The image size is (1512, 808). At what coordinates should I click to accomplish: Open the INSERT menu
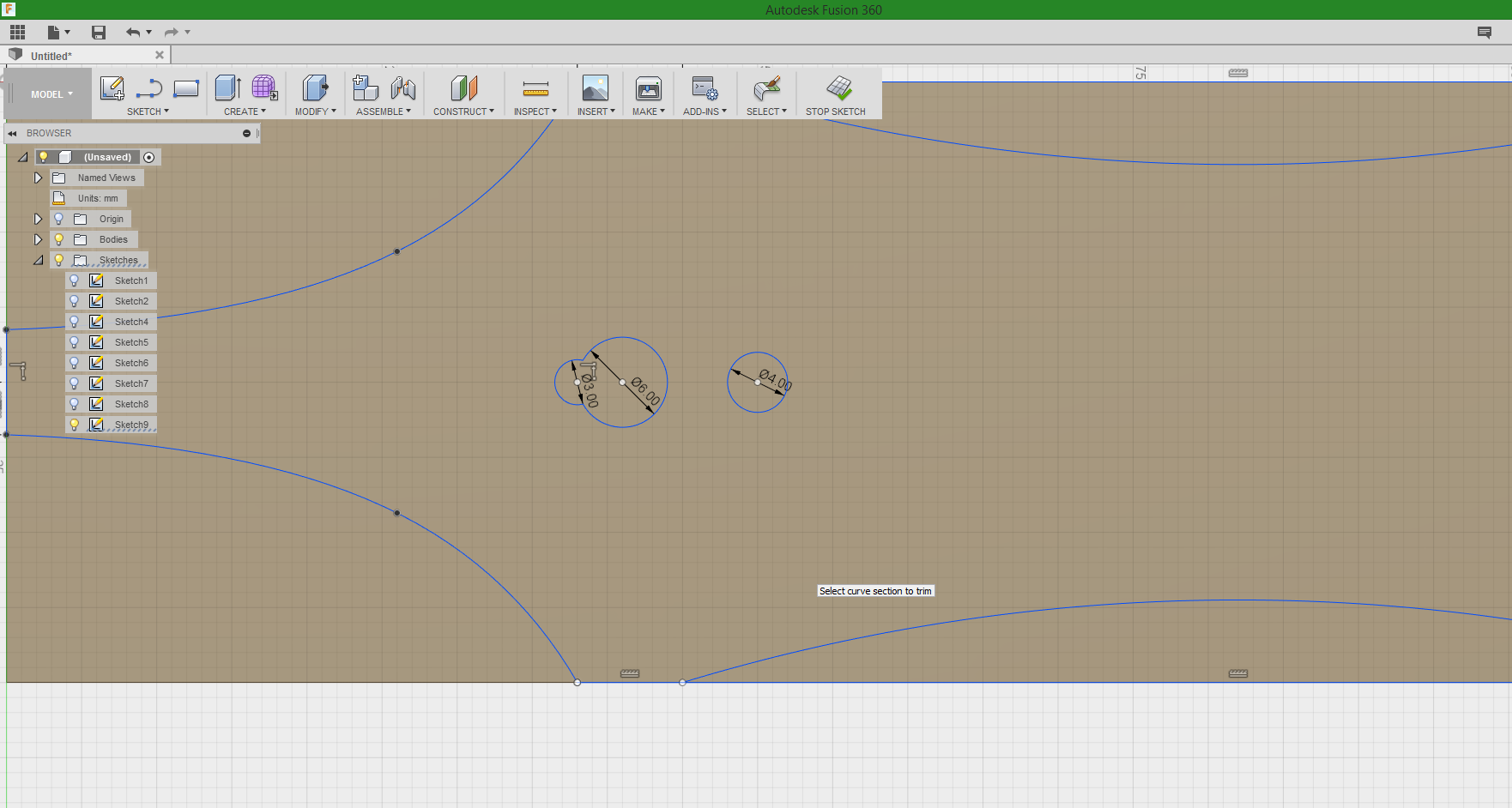click(x=596, y=112)
